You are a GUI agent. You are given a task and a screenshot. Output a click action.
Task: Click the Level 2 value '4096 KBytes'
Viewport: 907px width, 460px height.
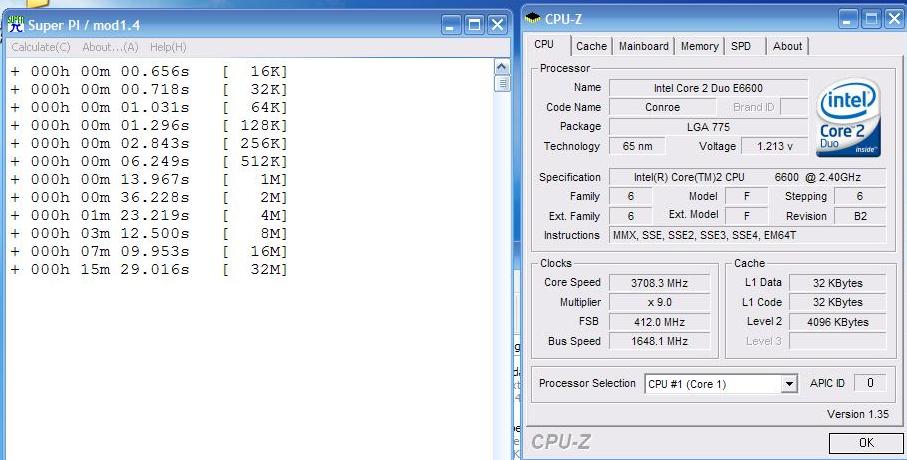[x=837, y=322]
